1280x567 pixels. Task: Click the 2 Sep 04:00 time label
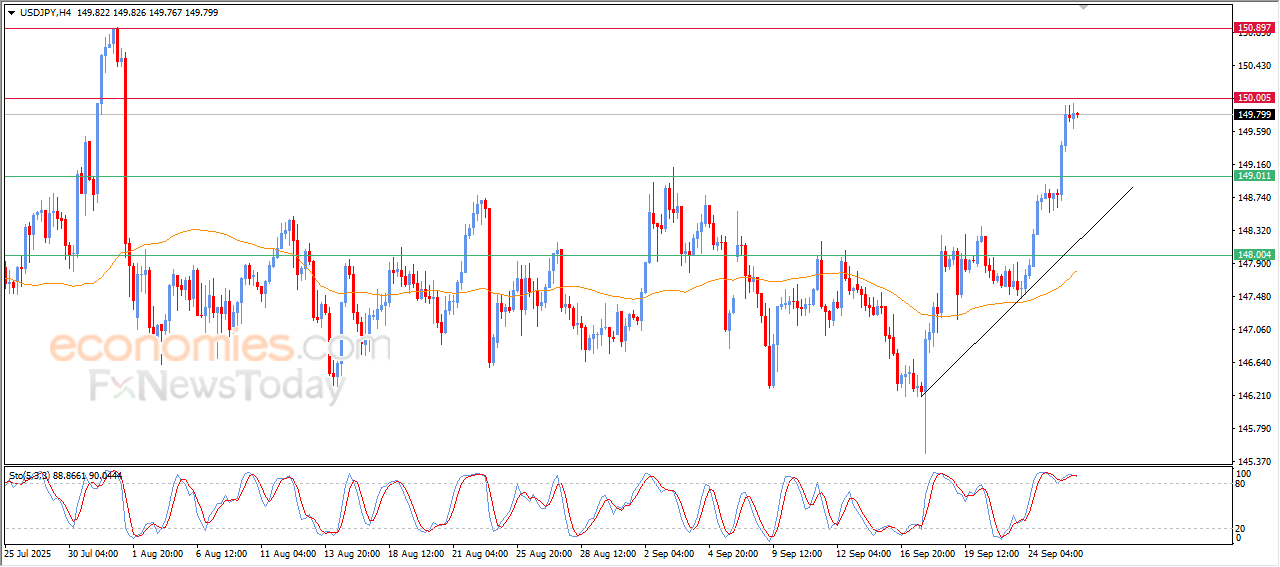[x=669, y=553]
